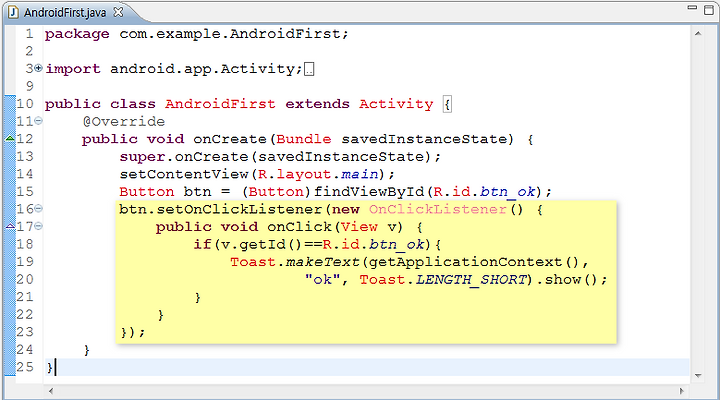Click 'findViewById' on line 15
The width and height of the screenshot is (720, 400).
coord(369,191)
